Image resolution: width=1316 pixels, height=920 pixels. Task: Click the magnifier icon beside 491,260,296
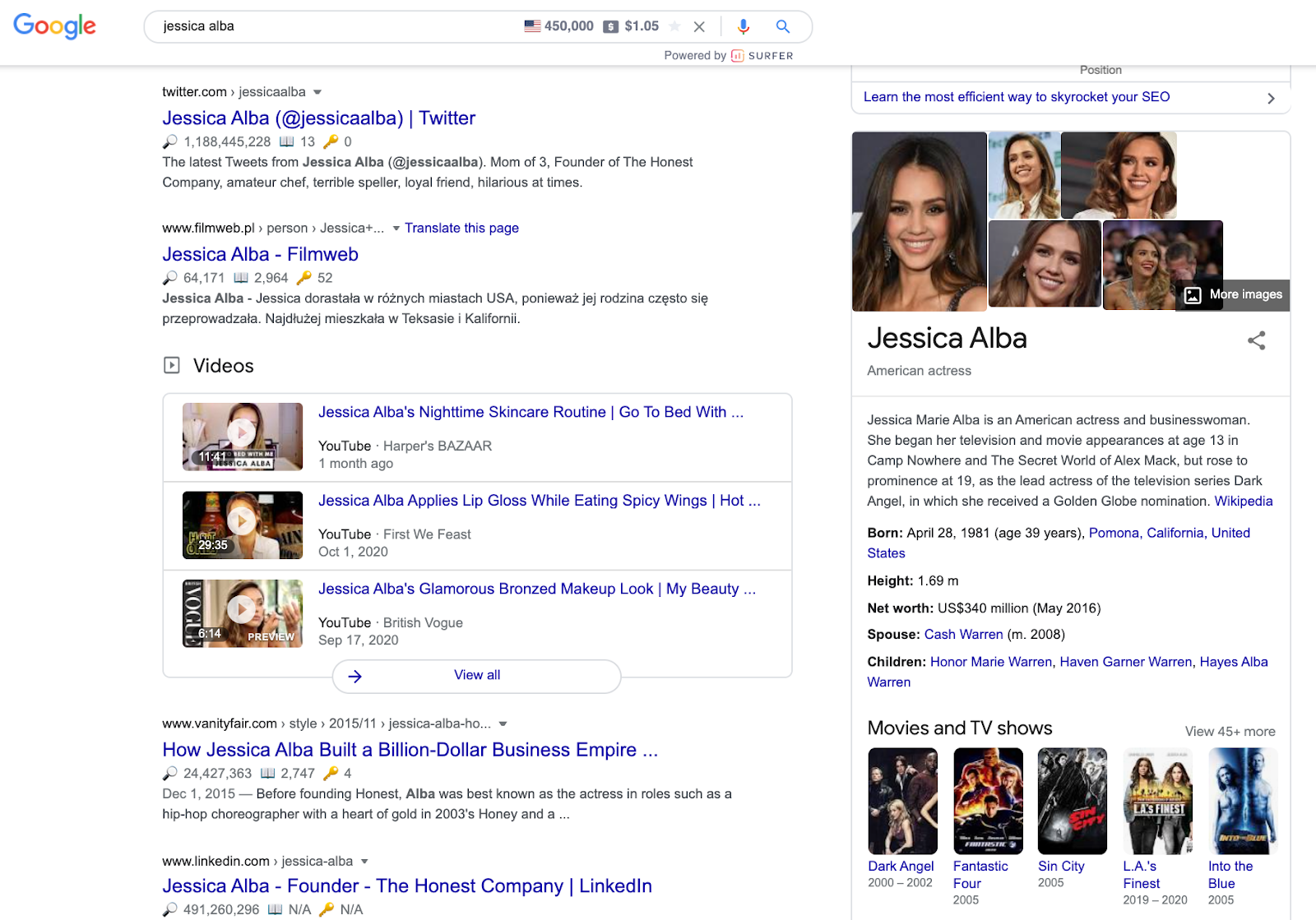[x=169, y=909]
